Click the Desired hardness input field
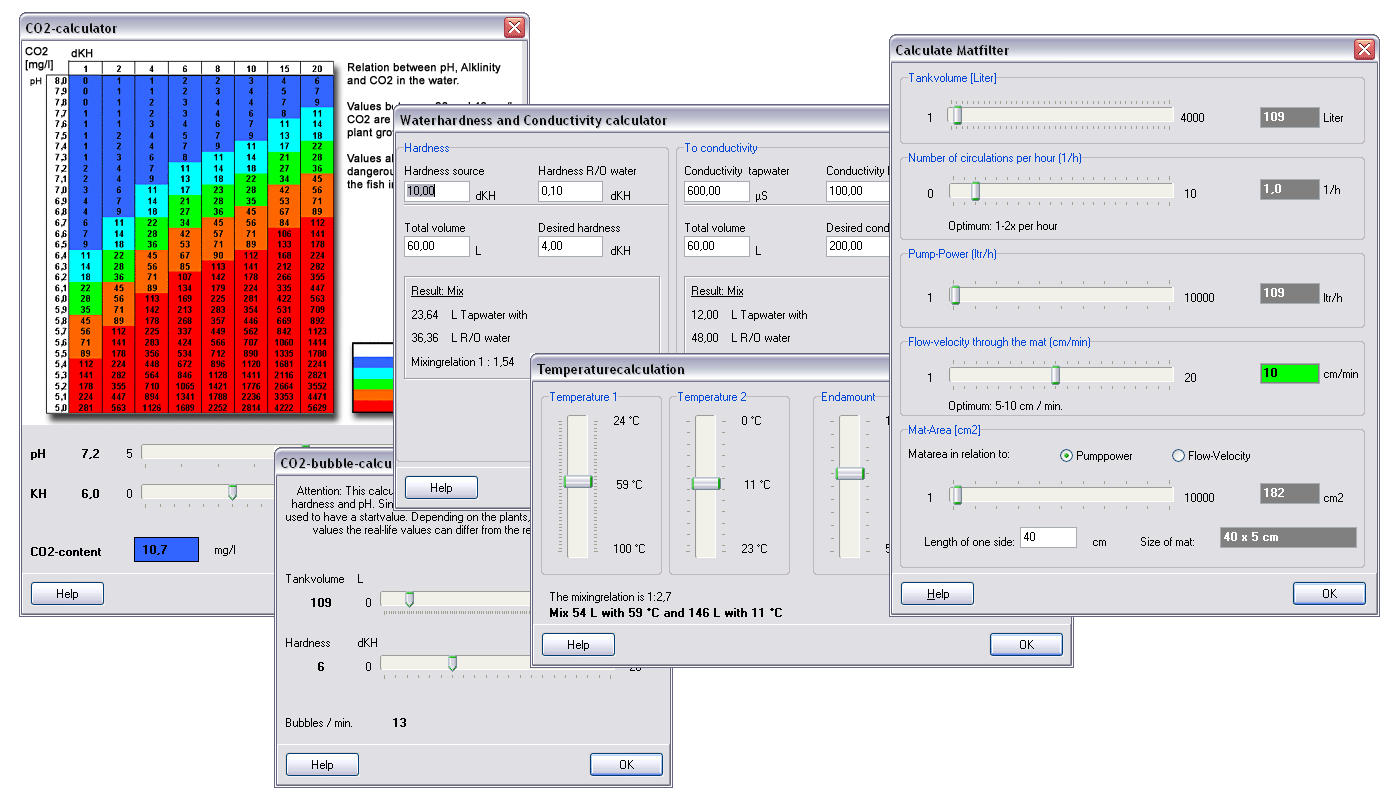This screenshot has height=800, width=1400. [570, 246]
